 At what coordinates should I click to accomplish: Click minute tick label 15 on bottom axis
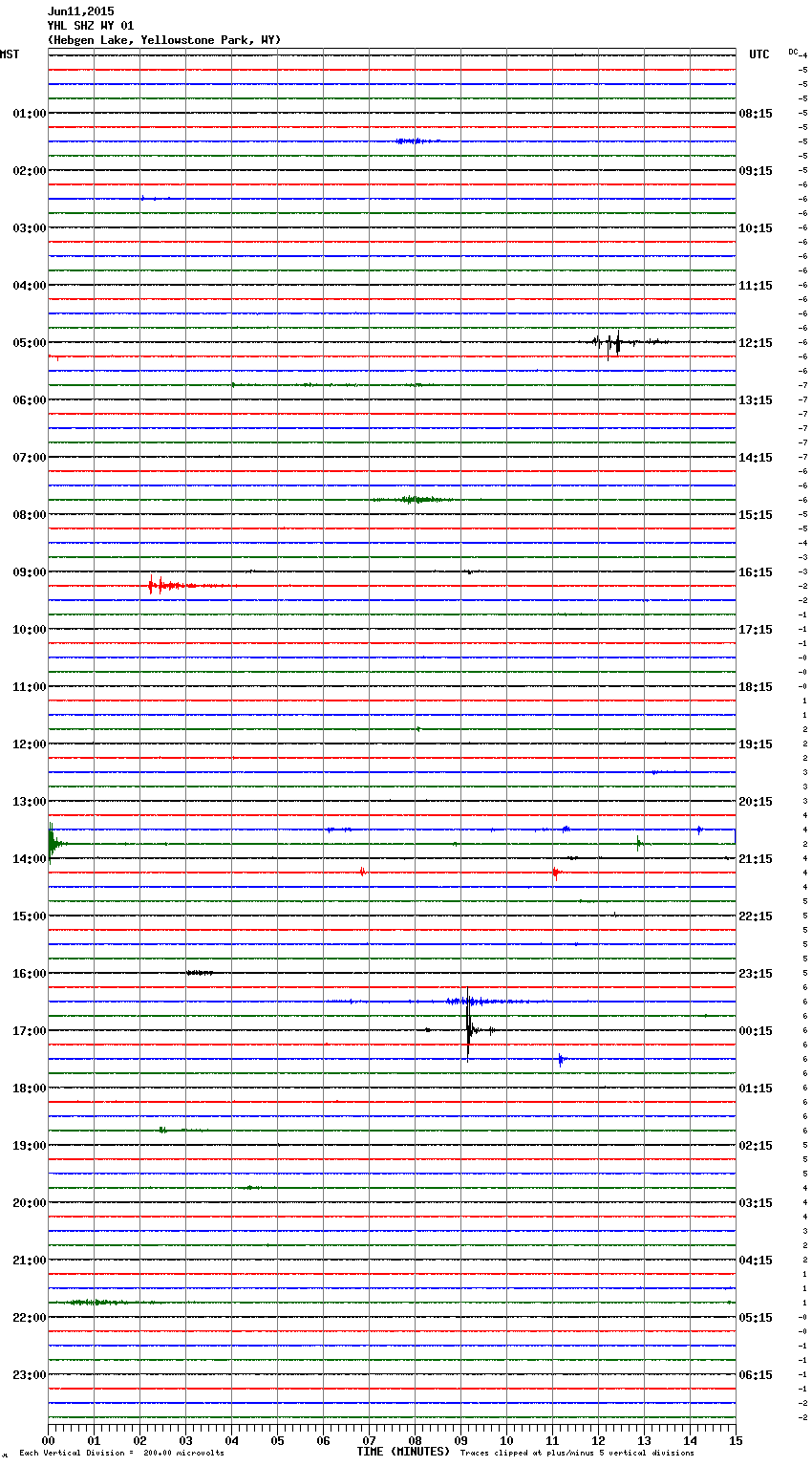pos(736,1440)
